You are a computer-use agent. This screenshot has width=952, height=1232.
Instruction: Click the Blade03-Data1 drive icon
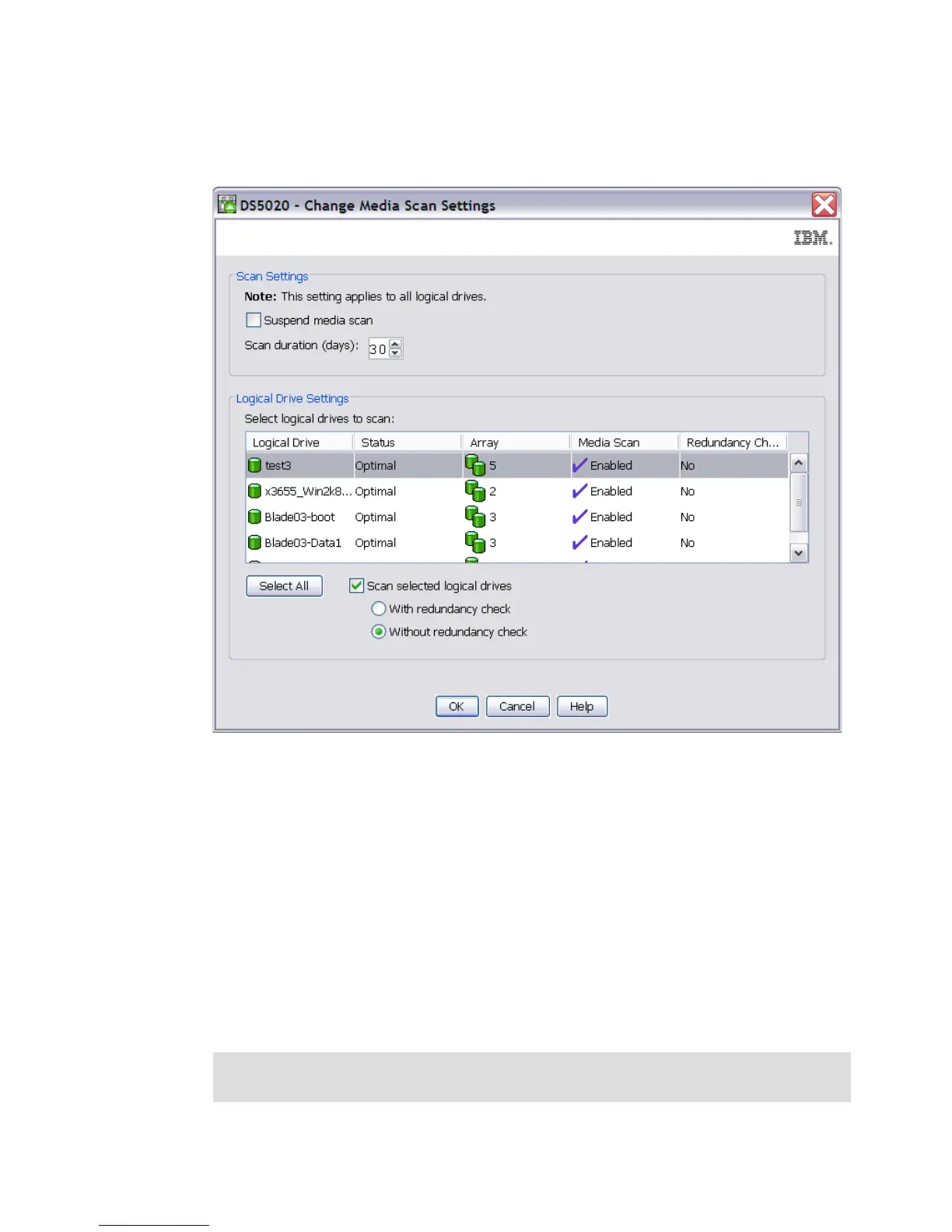[254, 542]
